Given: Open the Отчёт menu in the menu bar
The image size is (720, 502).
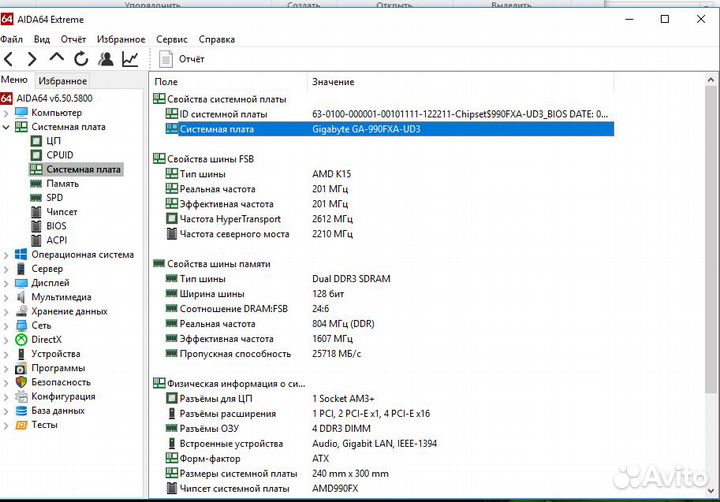Looking at the screenshot, I should (x=73, y=39).
